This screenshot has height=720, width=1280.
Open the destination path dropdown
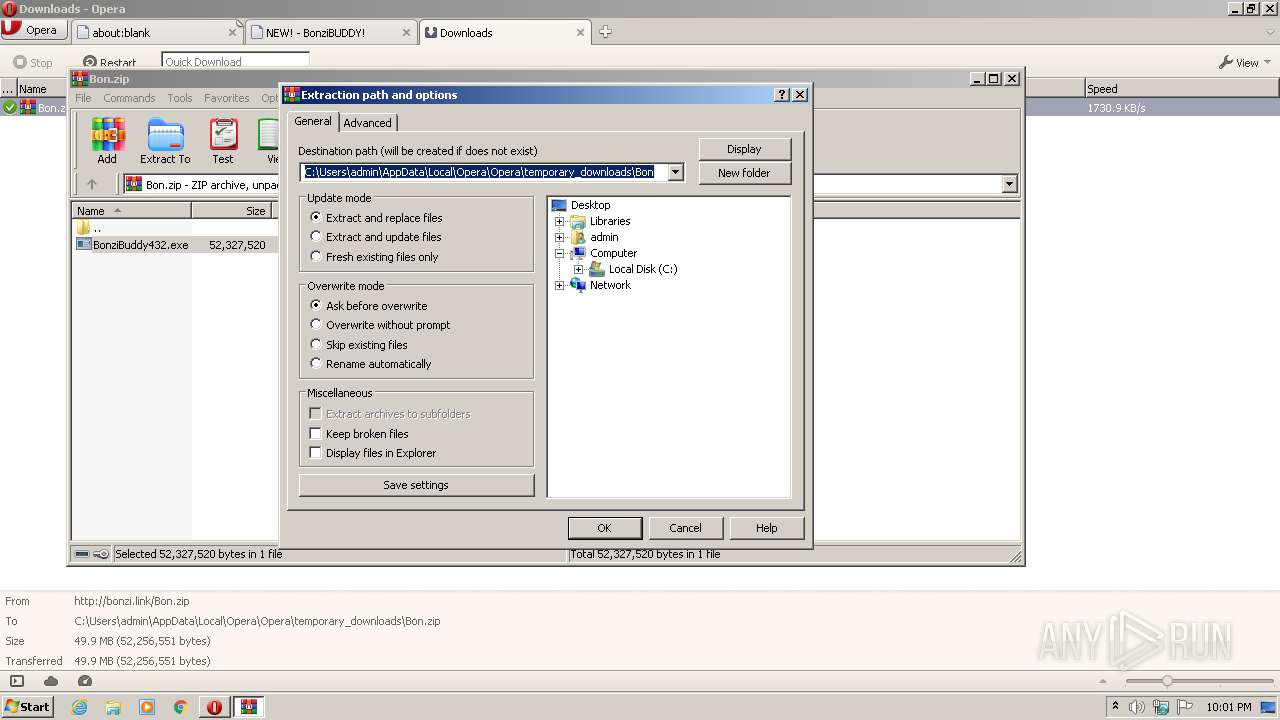click(x=676, y=172)
